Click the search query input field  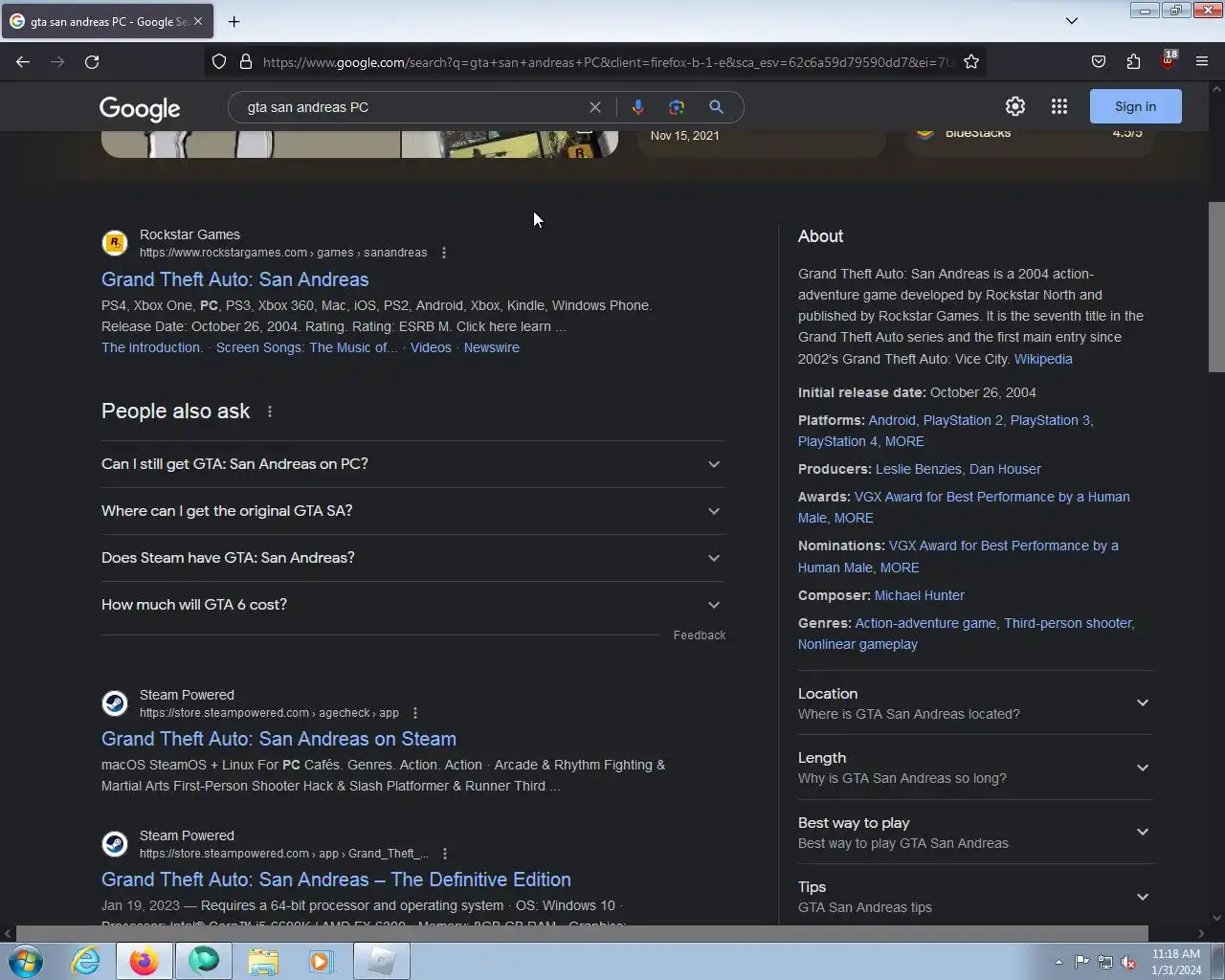click(x=412, y=107)
